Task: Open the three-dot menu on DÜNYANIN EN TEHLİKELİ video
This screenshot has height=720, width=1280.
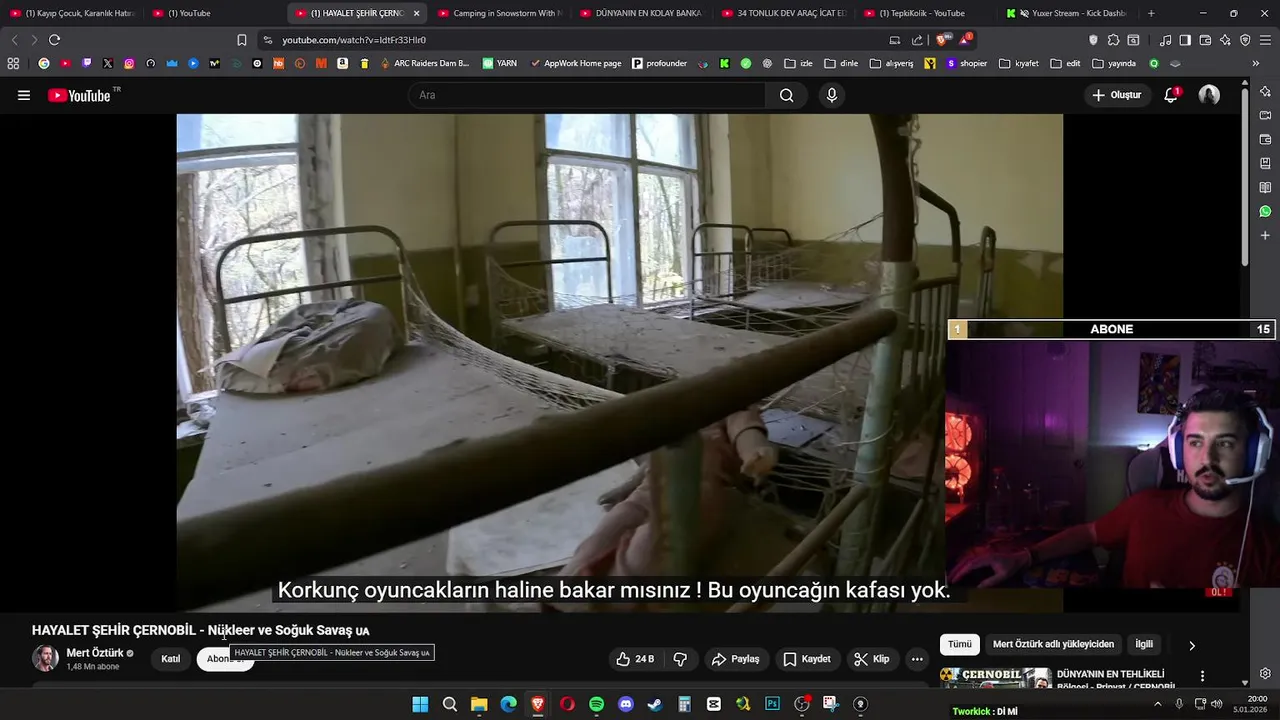Action: click(1202, 676)
